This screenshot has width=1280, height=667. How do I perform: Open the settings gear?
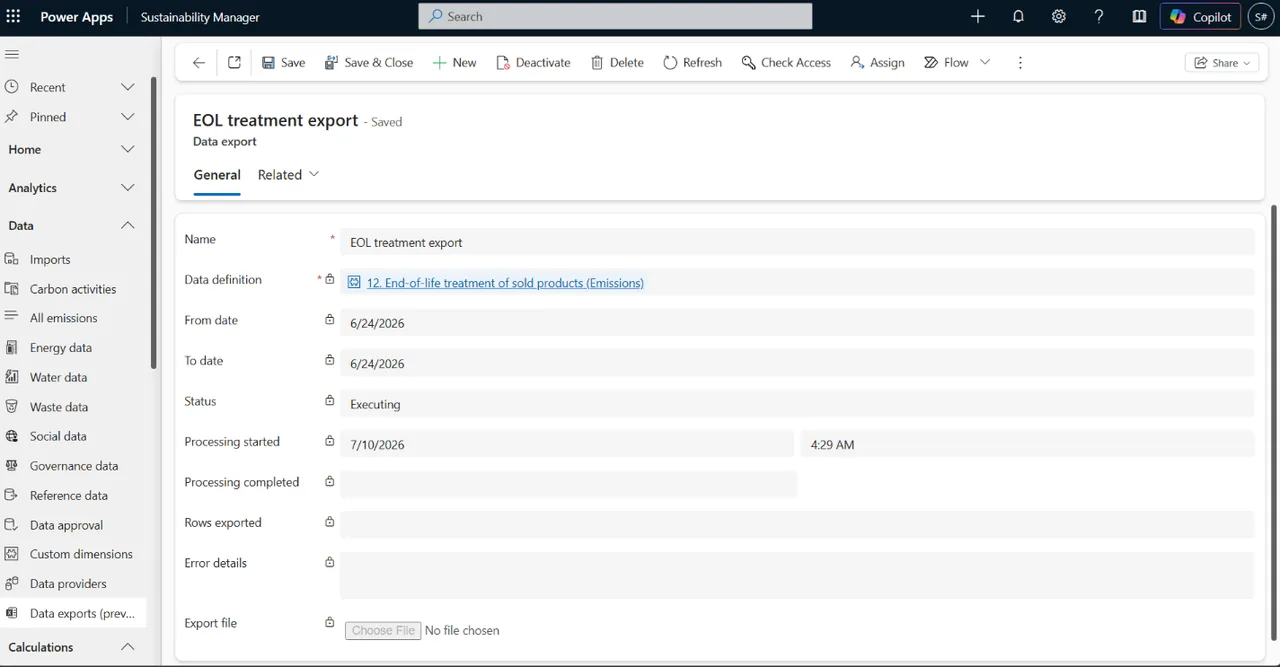click(1059, 17)
